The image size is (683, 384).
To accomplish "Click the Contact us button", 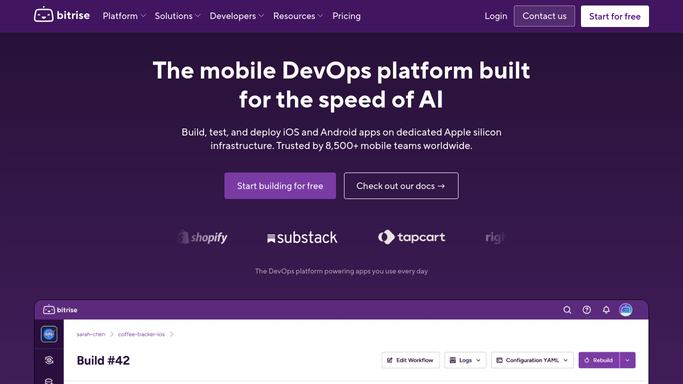I will coord(544,16).
